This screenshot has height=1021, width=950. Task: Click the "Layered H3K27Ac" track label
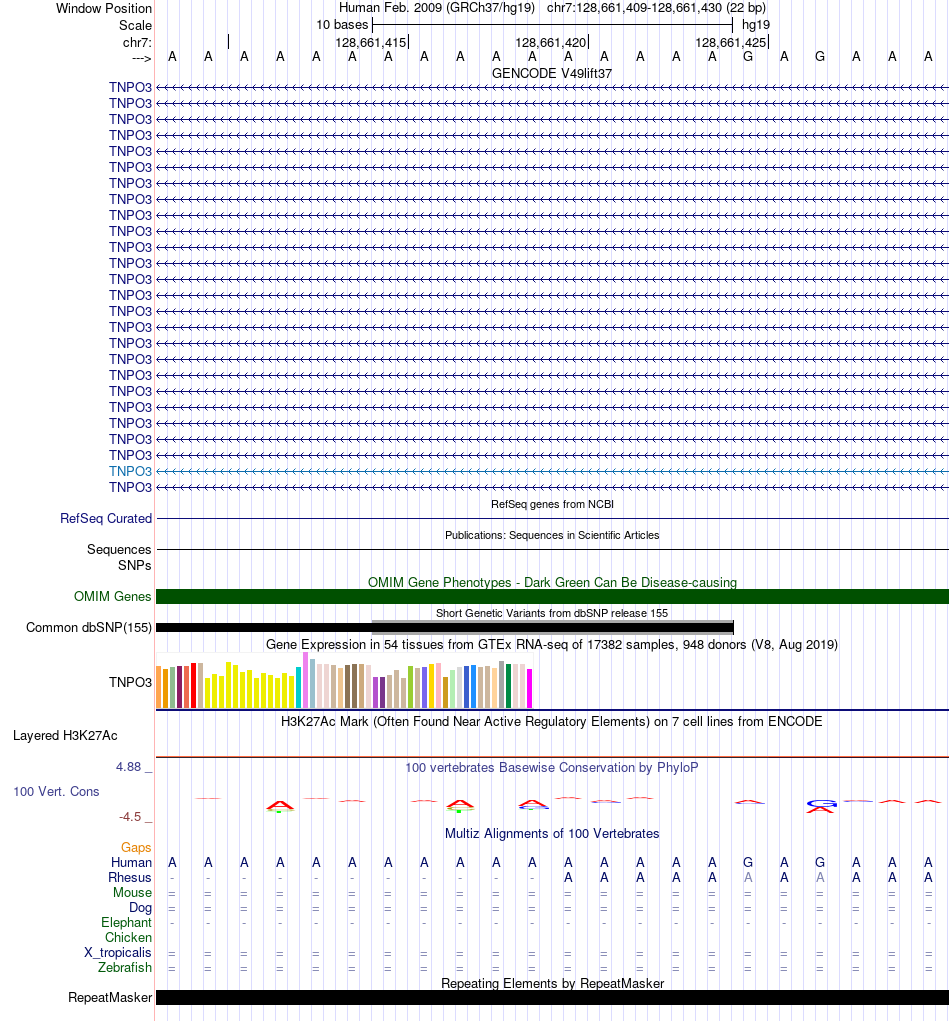click(65, 736)
